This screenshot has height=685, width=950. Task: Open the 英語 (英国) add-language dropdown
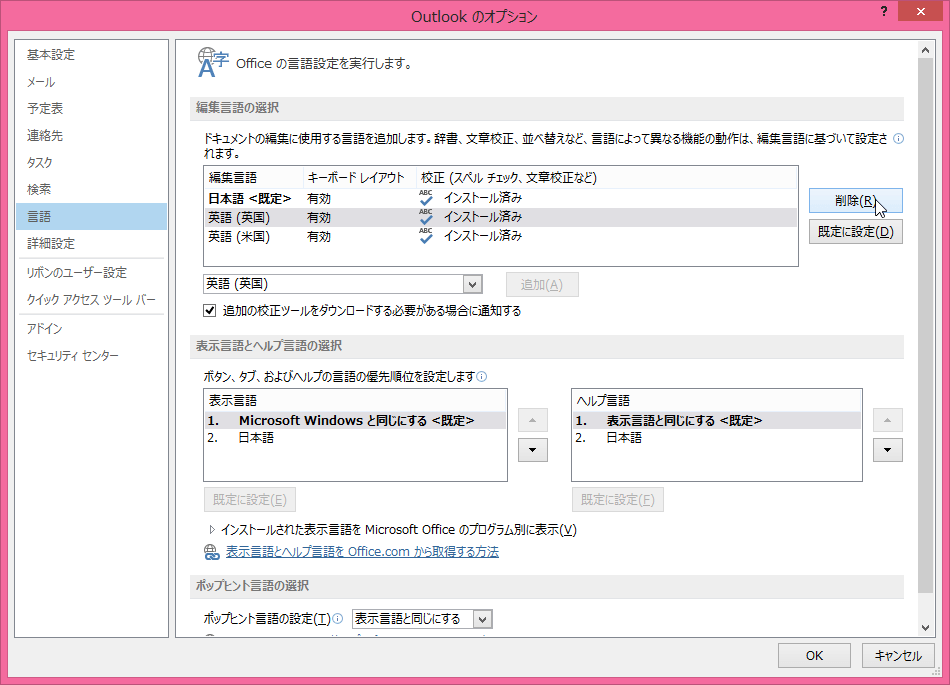[473, 284]
